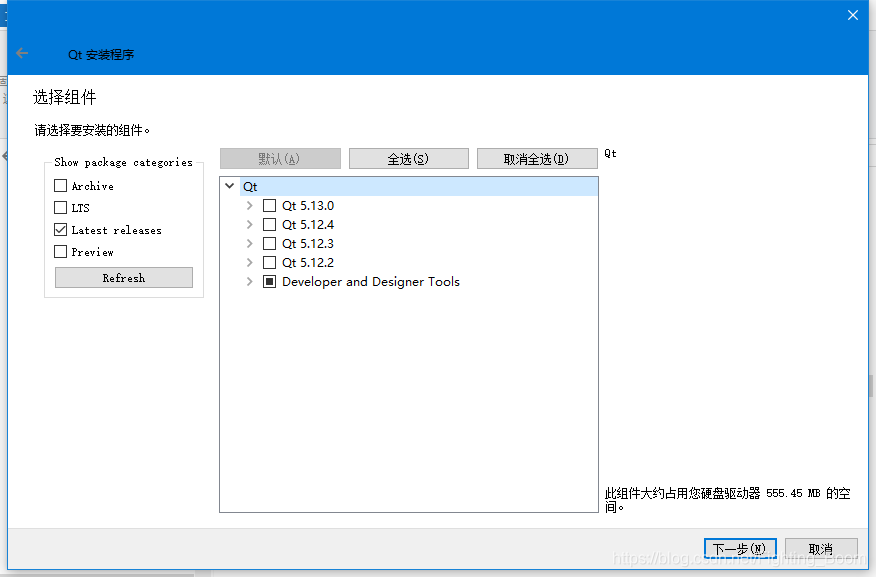Click 全选(S) to select all

(408, 159)
